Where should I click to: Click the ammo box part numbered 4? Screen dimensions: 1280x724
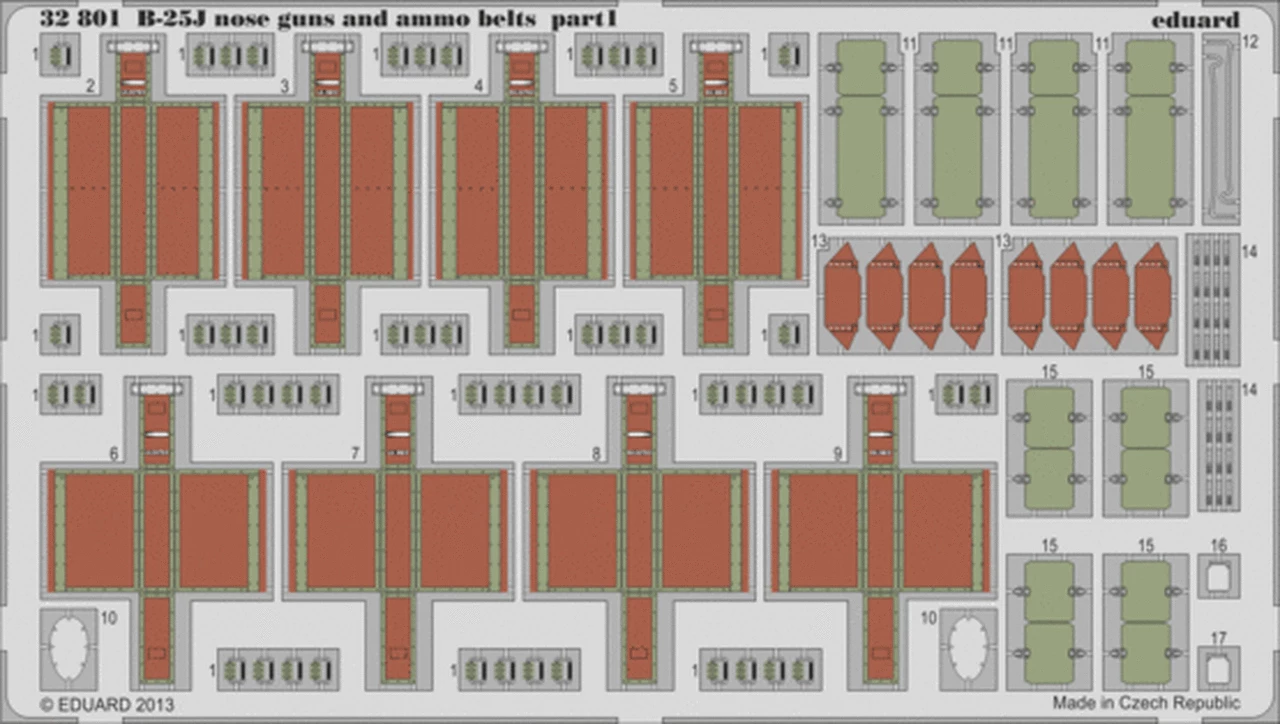coord(521,192)
